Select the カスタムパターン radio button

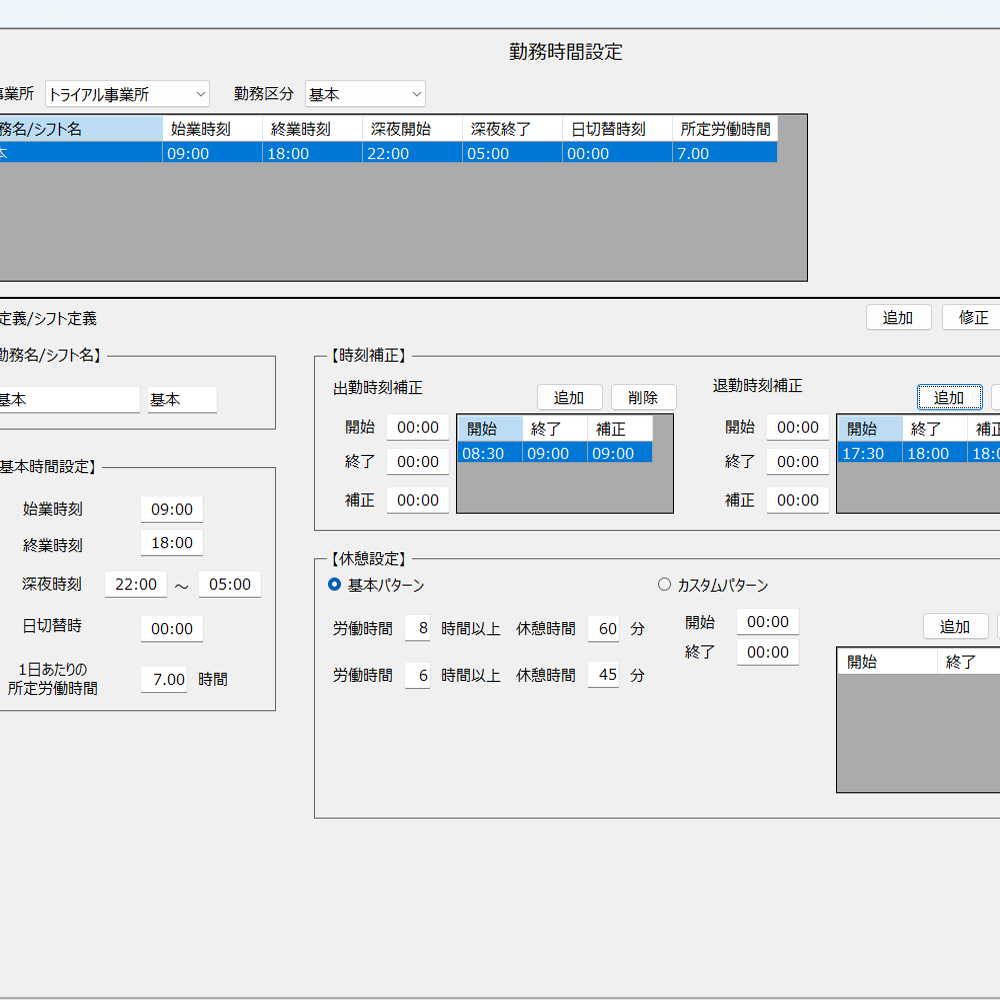pos(663,584)
